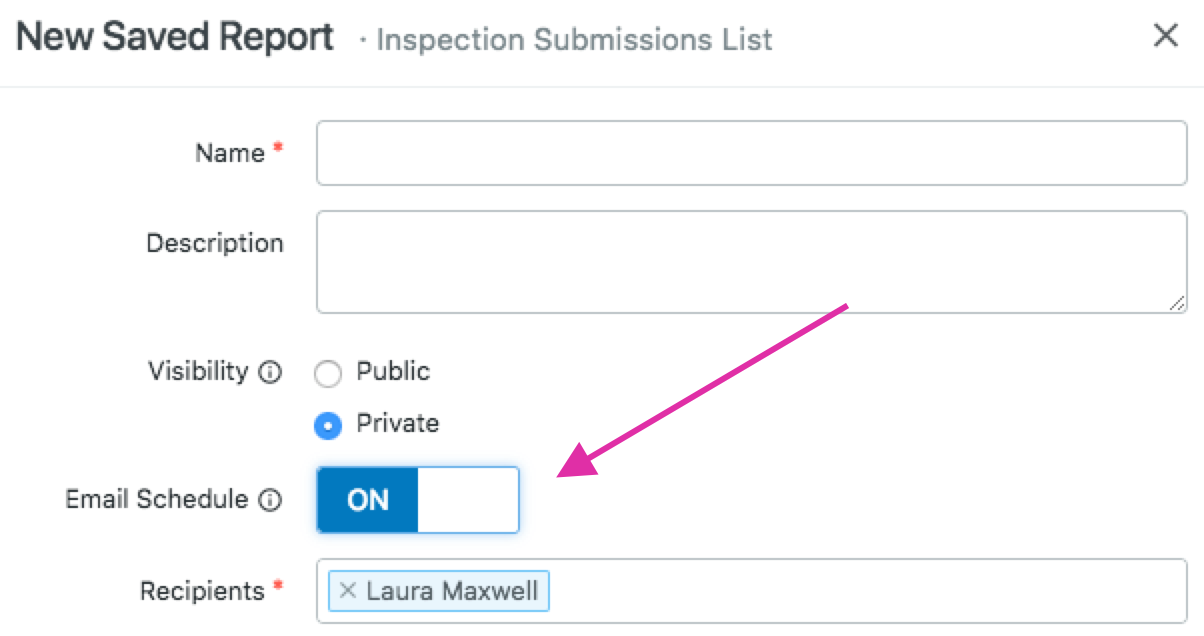Screen dimensions: 1204x636
Task: Click the white half of Email Schedule switch
Action: [x=468, y=500]
